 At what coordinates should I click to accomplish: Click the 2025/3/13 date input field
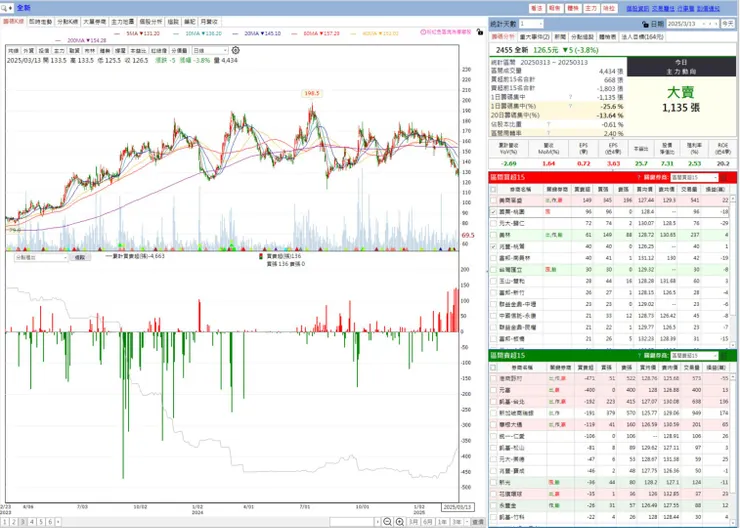click(684, 24)
